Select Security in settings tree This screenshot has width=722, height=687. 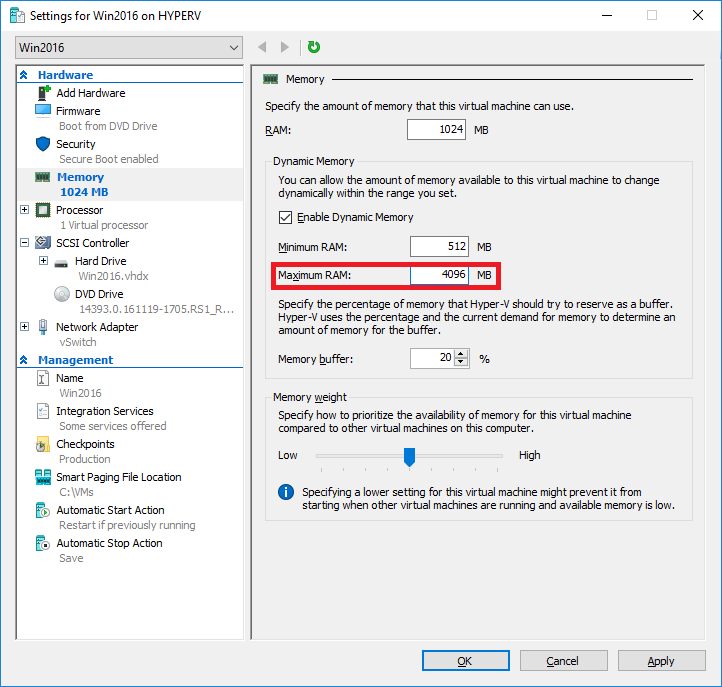click(x=76, y=144)
